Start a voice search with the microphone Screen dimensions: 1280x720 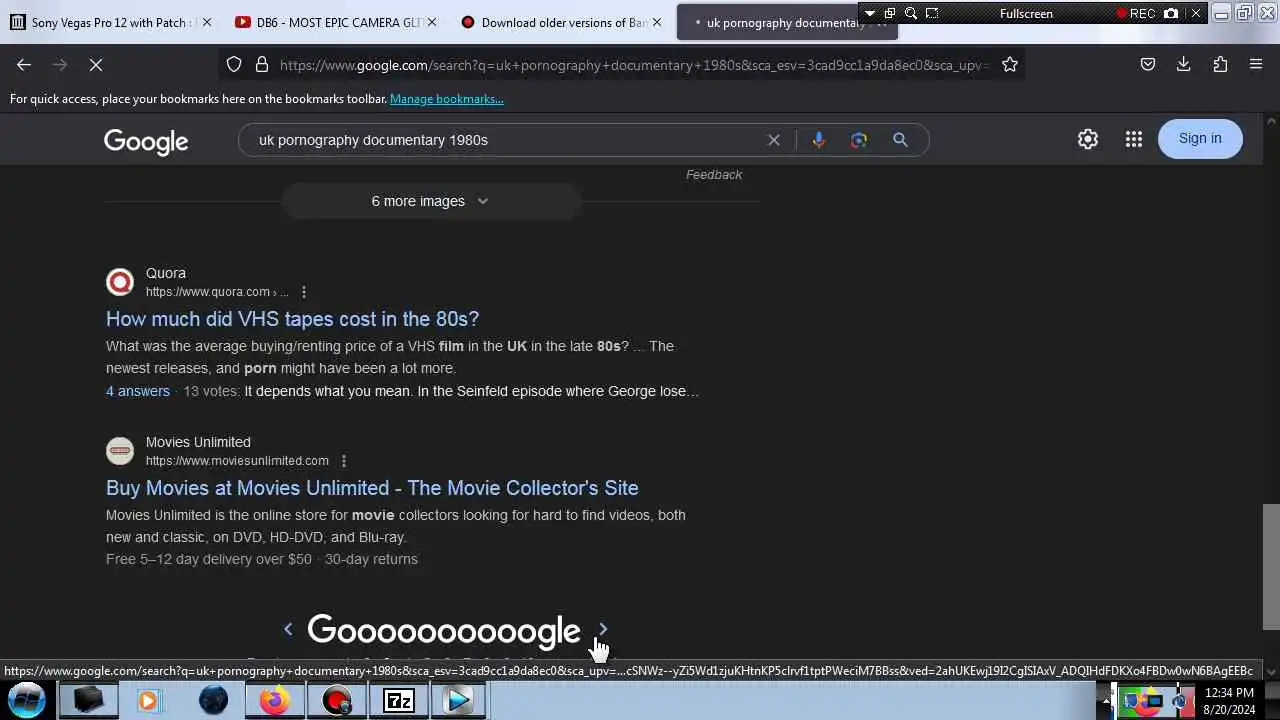pos(819,140)
